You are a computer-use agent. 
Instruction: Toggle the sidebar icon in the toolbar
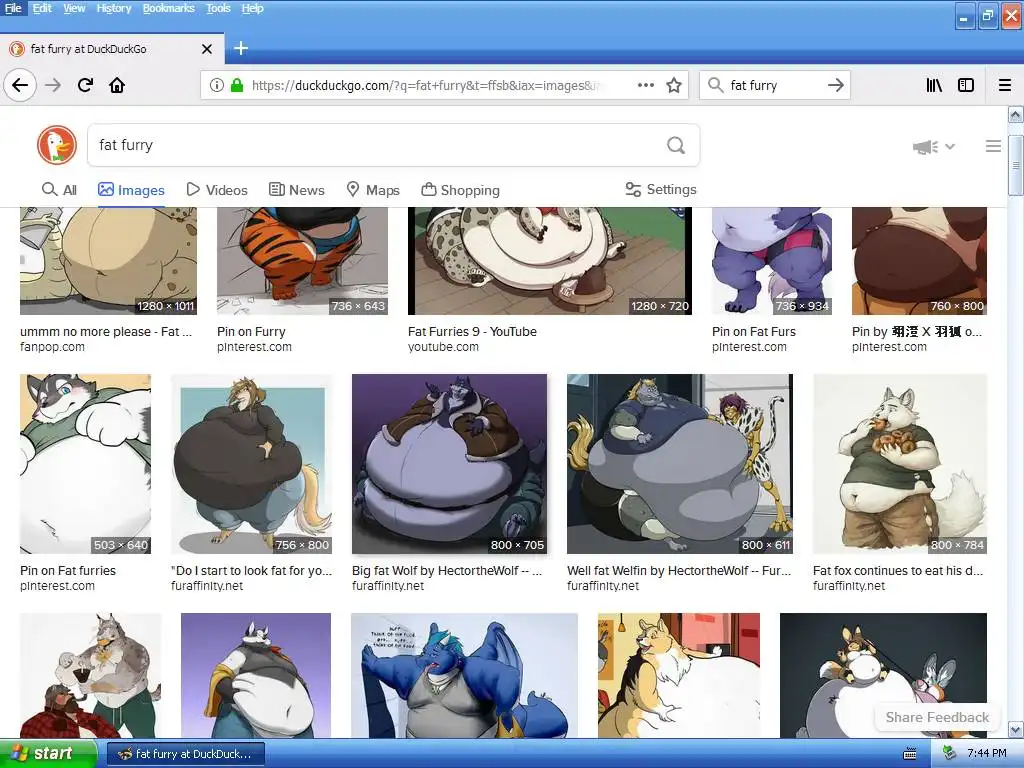(966, 85)
